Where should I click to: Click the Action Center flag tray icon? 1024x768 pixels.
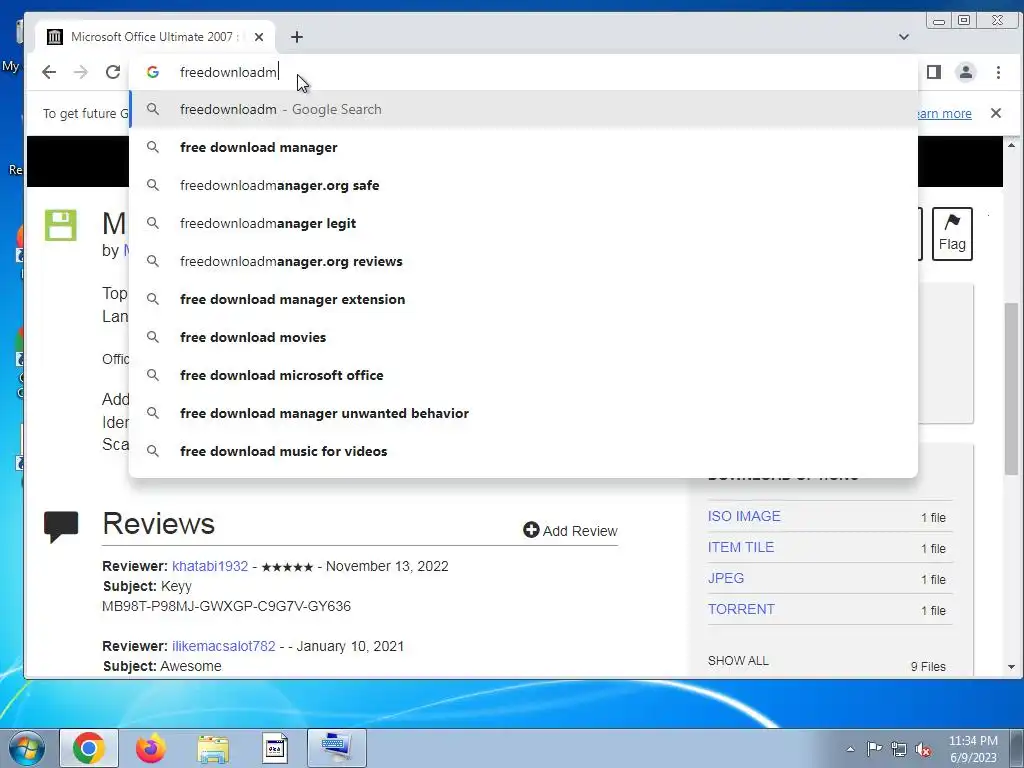[874, 749]
